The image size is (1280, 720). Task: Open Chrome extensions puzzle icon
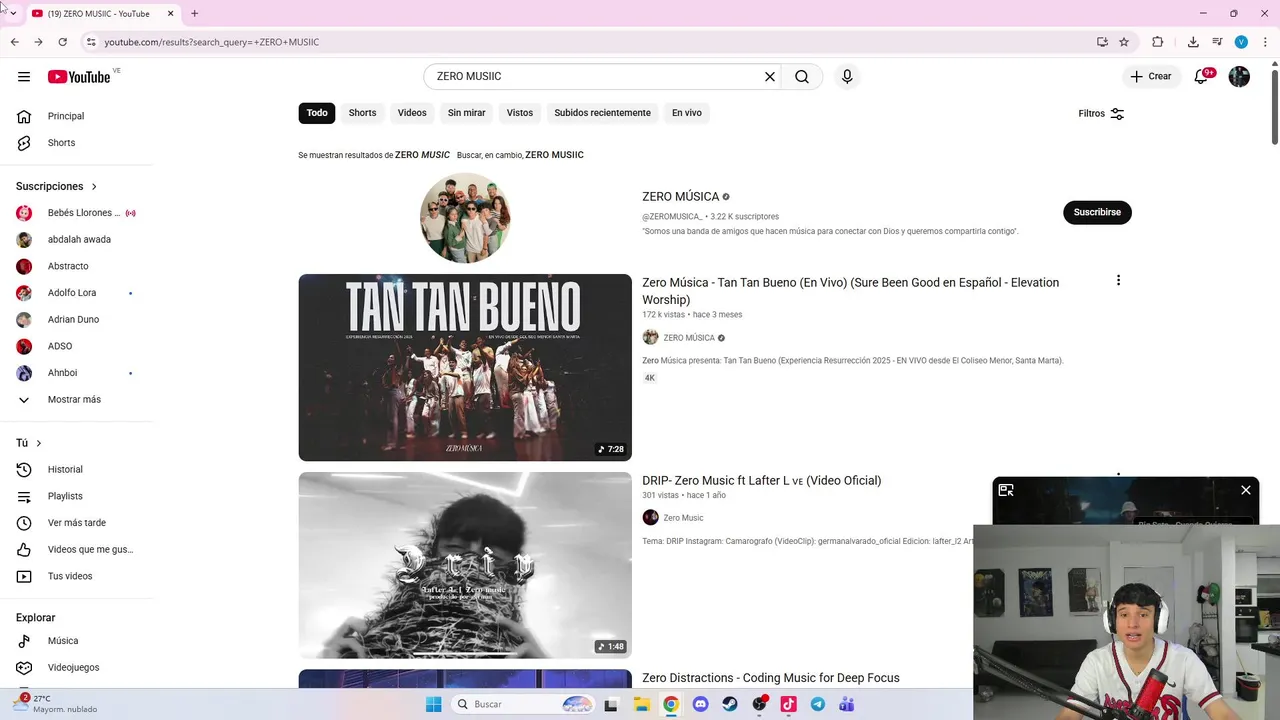pyautogui.click(x=1158, y=42)
